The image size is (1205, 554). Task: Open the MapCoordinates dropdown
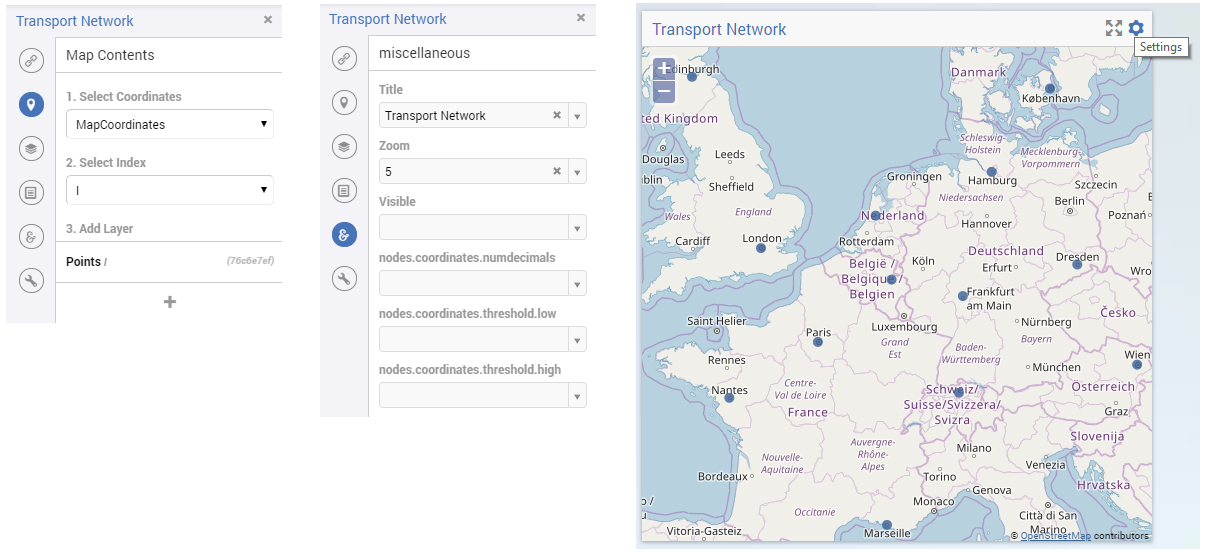(169, 124)
